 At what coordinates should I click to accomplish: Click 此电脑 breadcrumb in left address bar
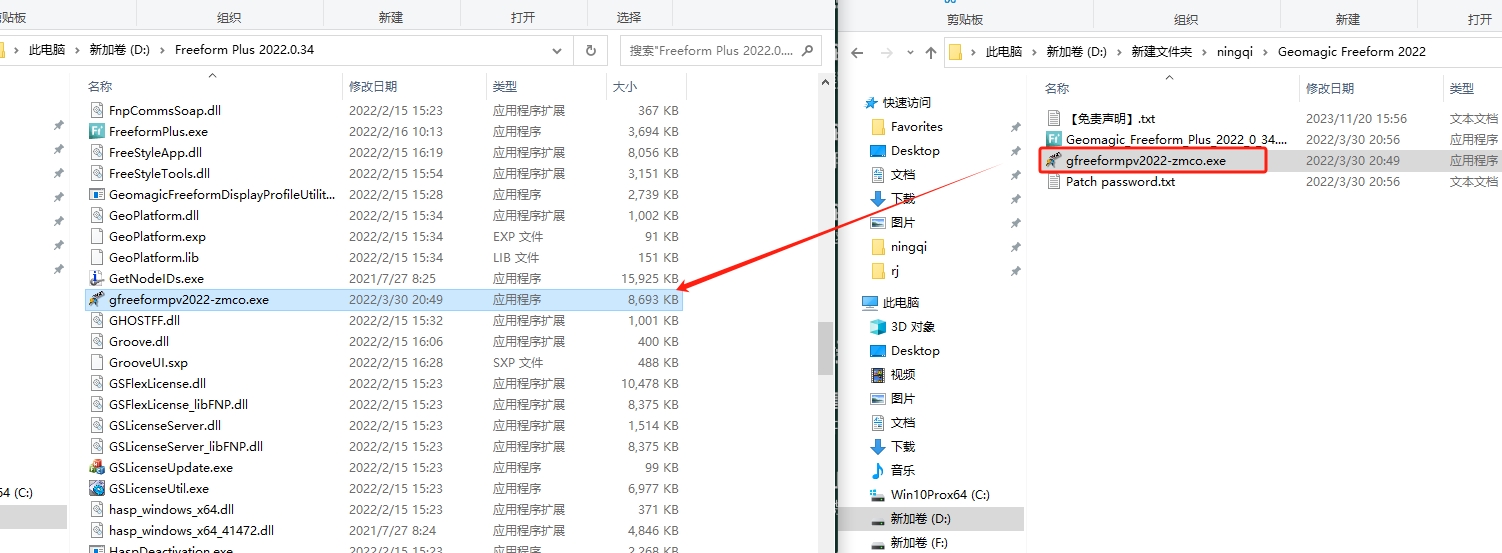coord(47,50)
